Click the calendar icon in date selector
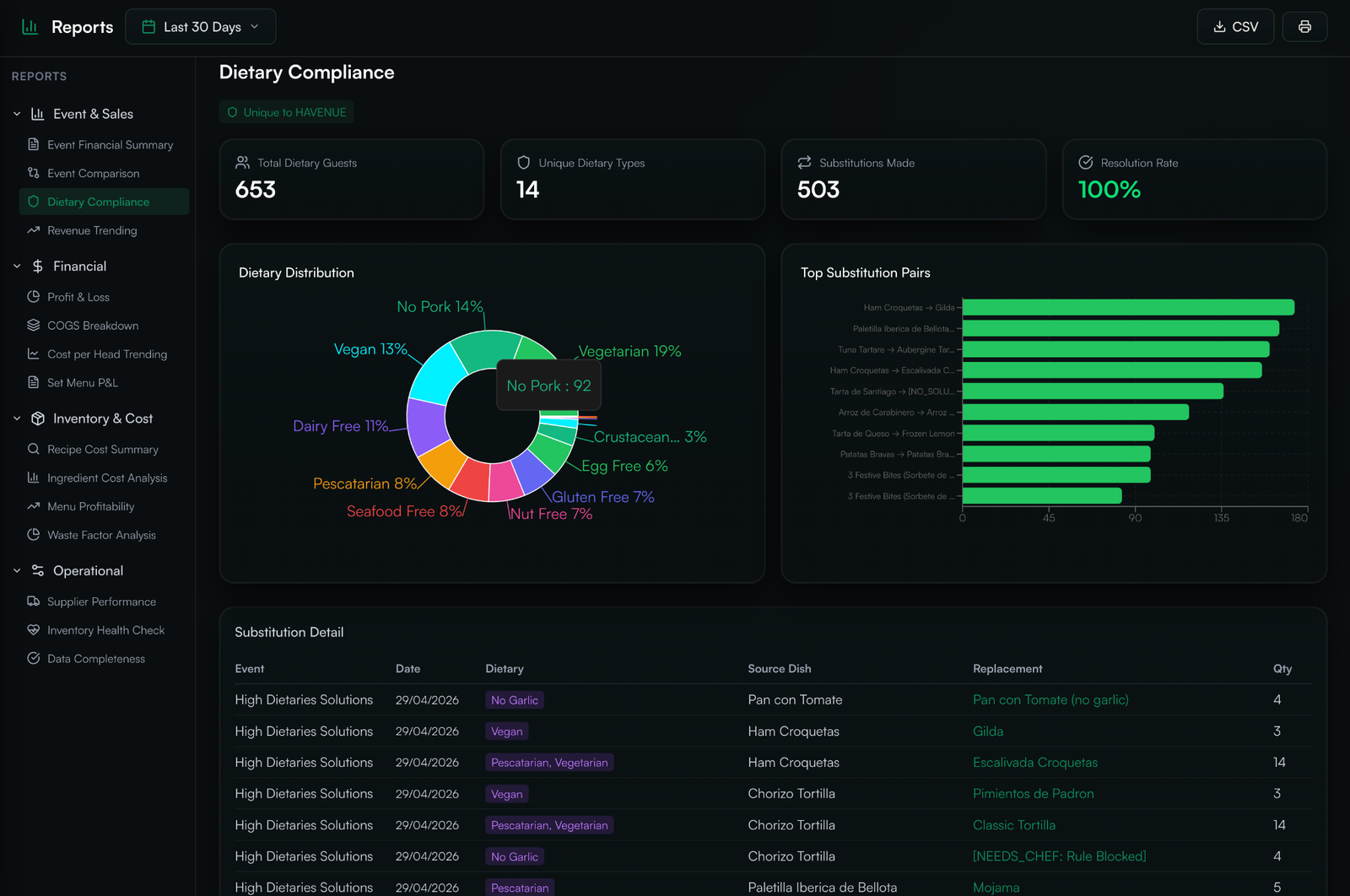This screenshot has height=896, width=1350. (148, 27)
